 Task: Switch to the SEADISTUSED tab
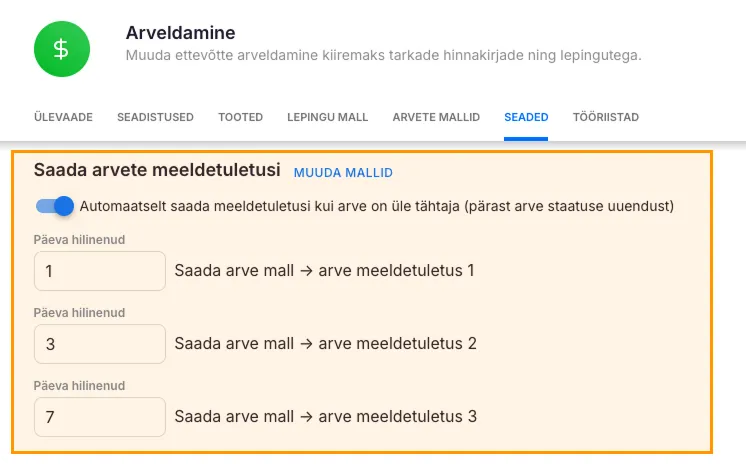point(155,117)
